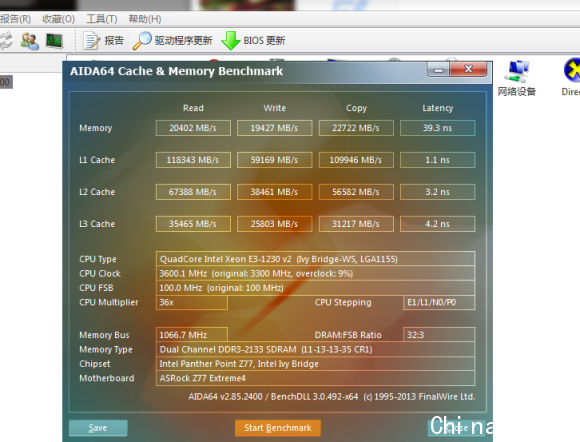This screenshot has height=442, width=580.
Task: Click the AIDA64 Cache & Memory Benchmark title
Action: point(176,71)
